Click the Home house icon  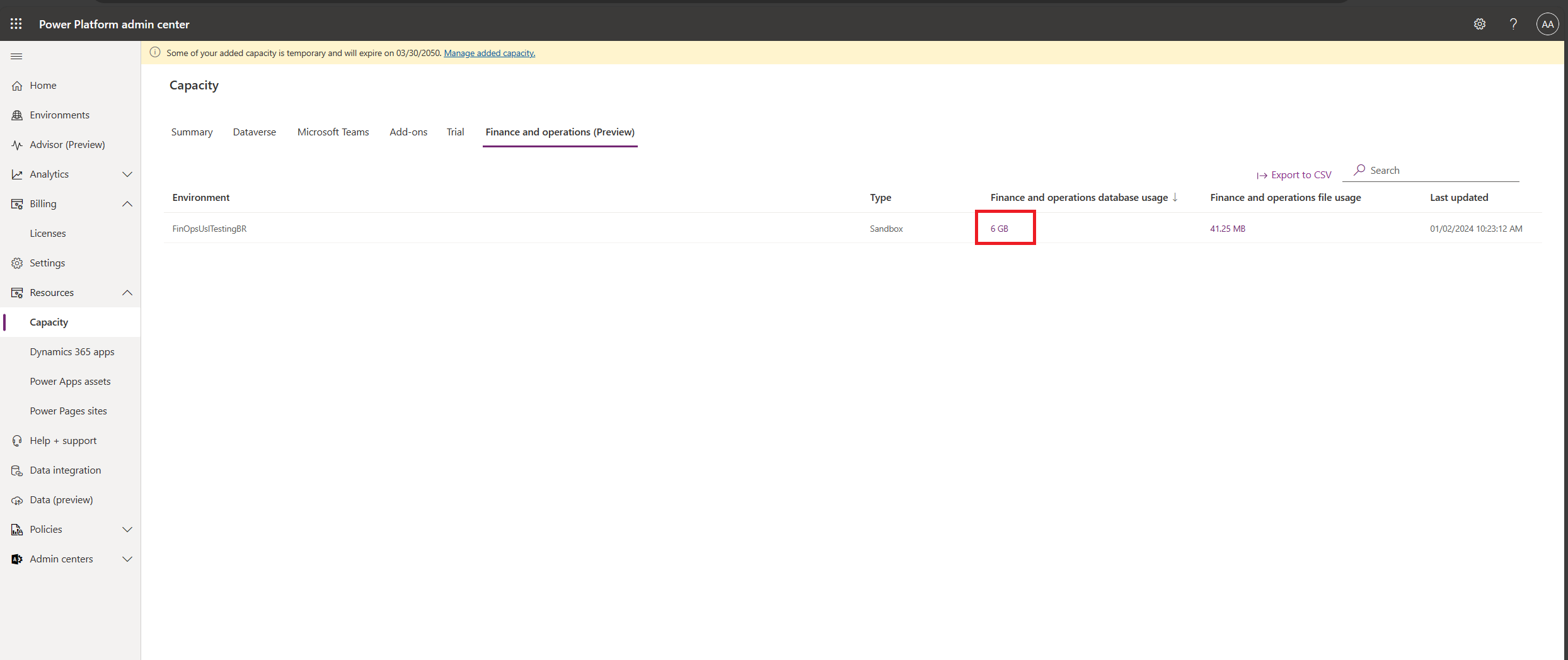(17, 86)
